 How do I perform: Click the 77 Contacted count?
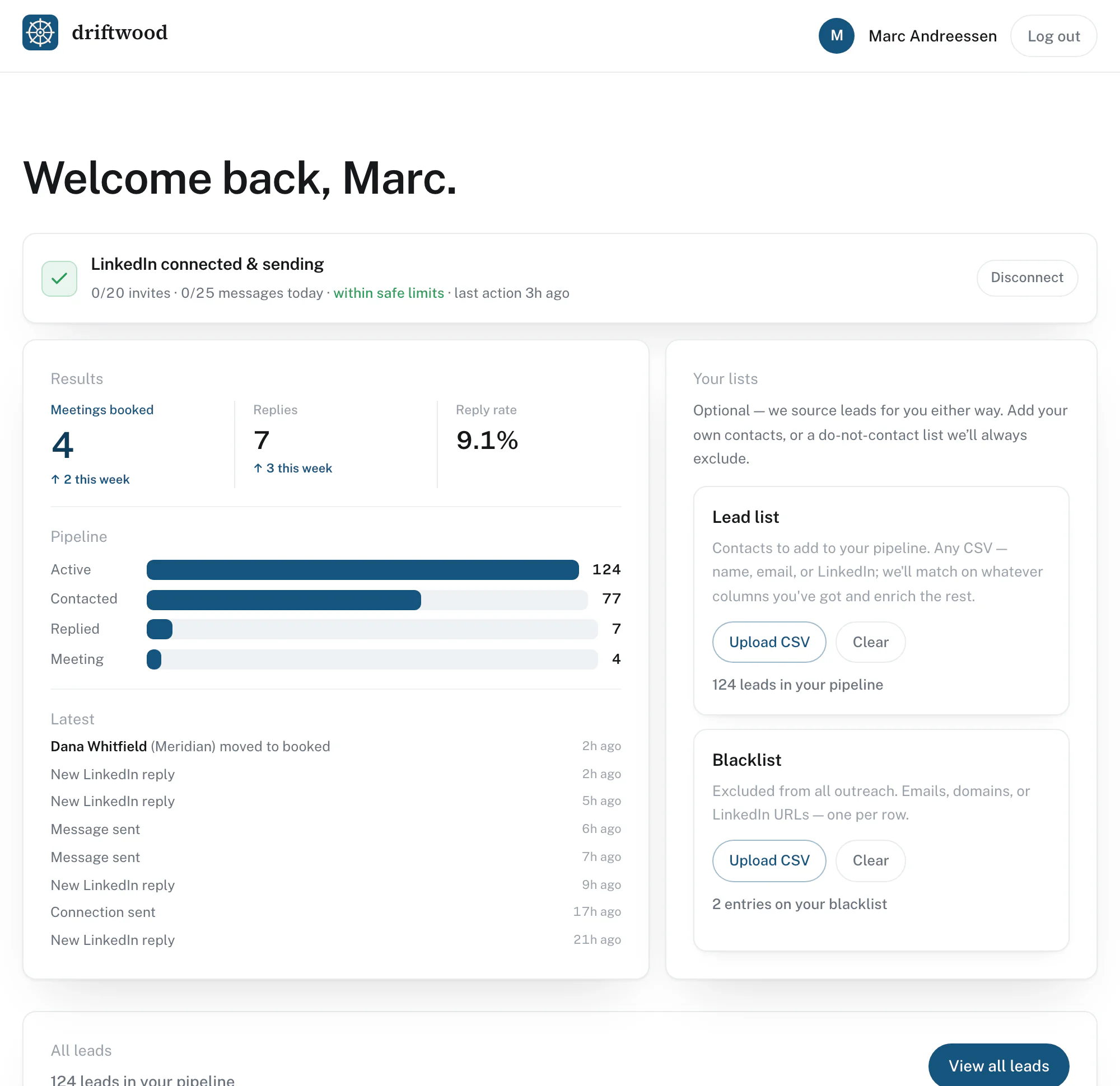point(612,598)
